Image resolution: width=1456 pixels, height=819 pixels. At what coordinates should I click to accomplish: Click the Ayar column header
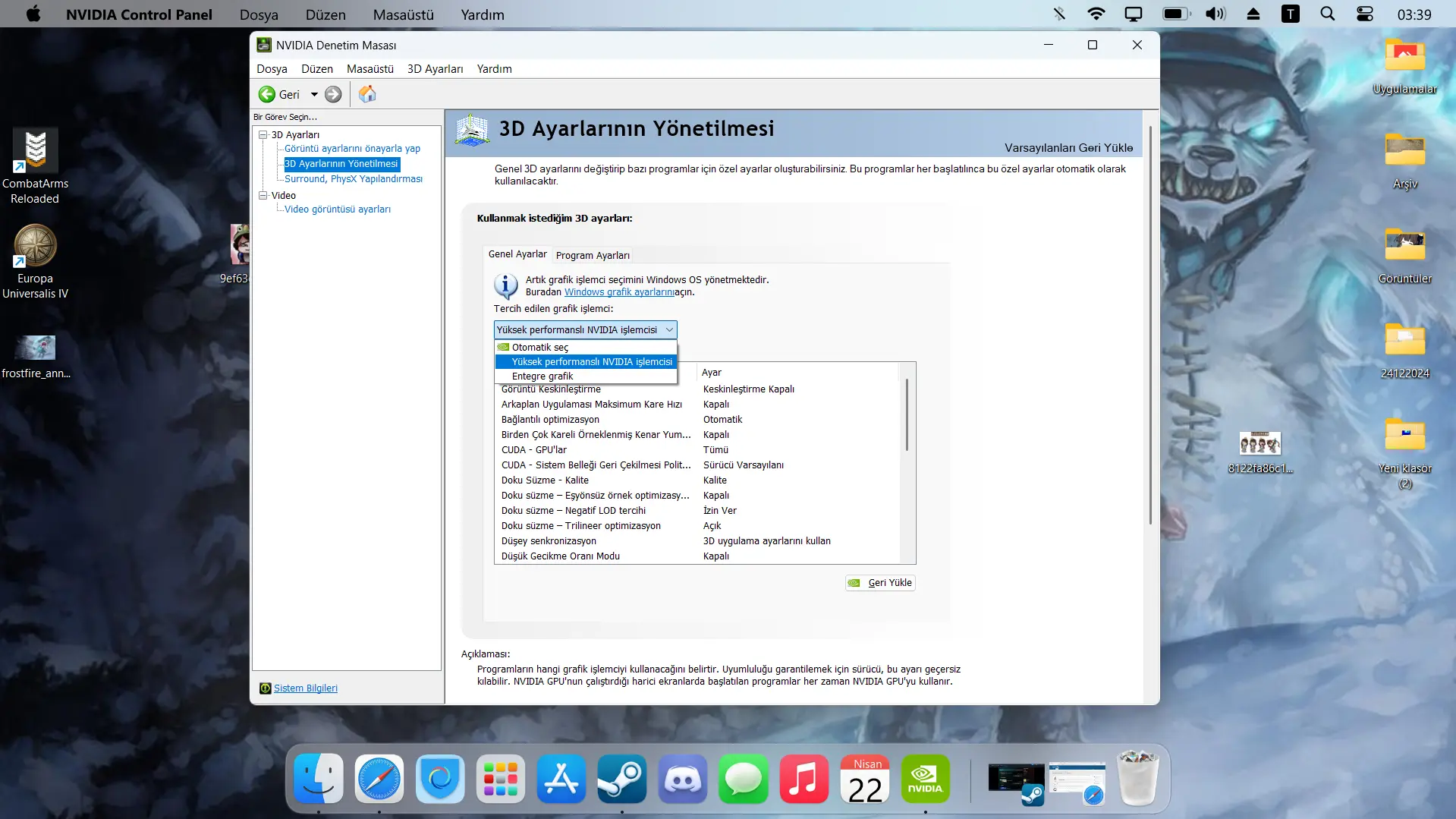point(798,373)
